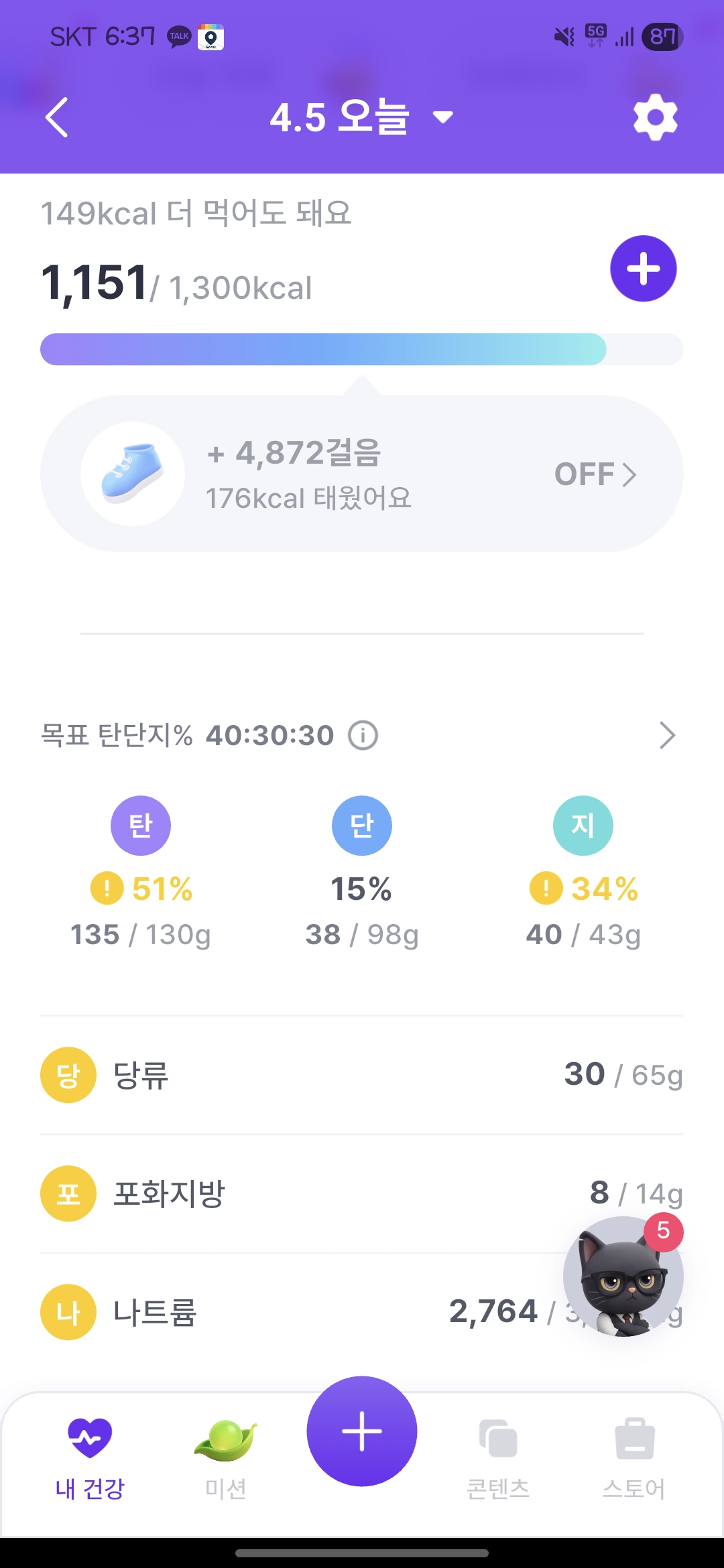This screenshot has width=724, height=1568.
Task: Open macro ratio info icon
Action: pyautogui.click(x=363, y=735)
